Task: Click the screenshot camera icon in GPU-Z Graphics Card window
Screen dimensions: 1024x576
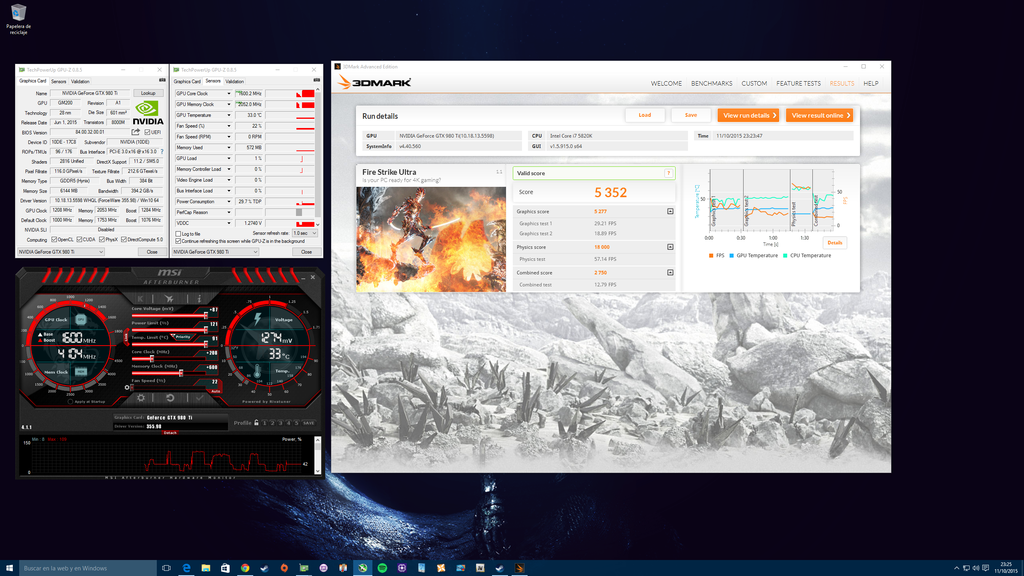Action: (162, 80)
